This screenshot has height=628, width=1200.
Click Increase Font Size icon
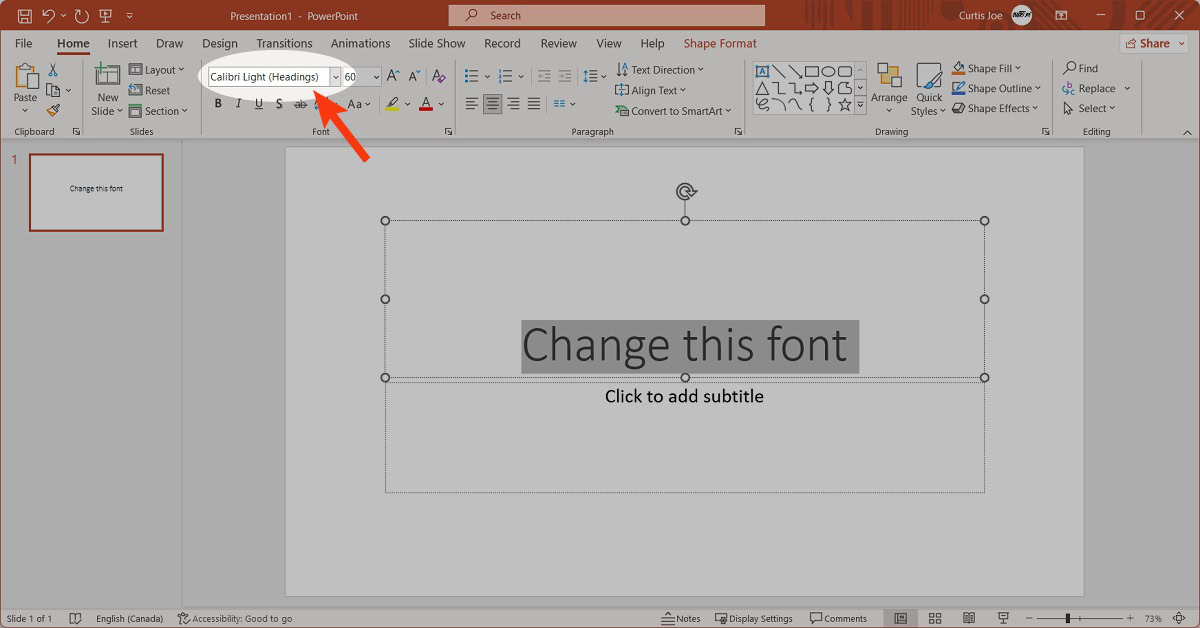coord(393,77)
